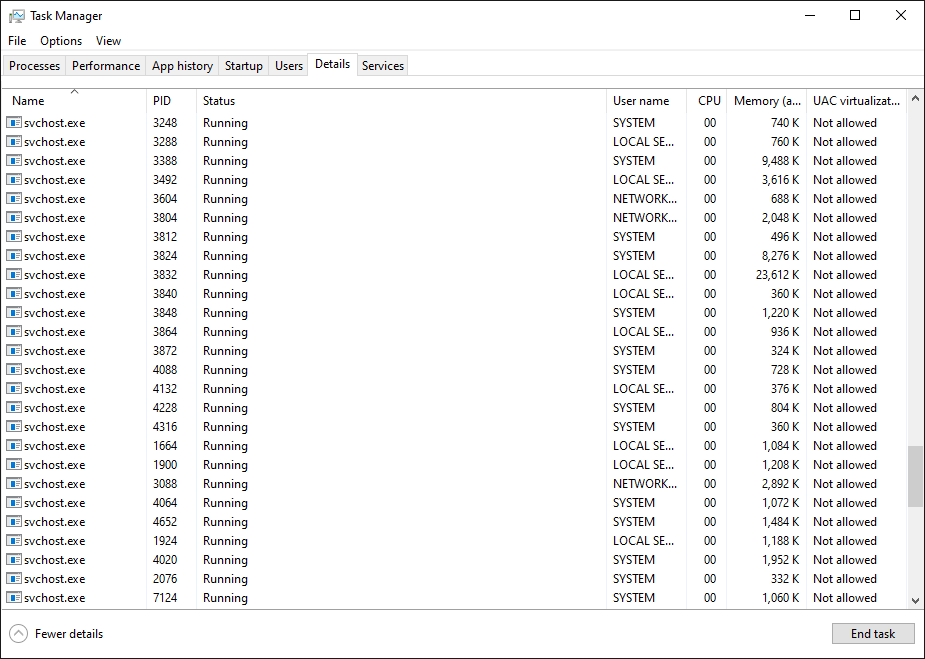The height and width of the screenshot is (659, 925).
Task: Click the memory value 1,952 K
Action: pyautogui.click(x=780, y=560)
